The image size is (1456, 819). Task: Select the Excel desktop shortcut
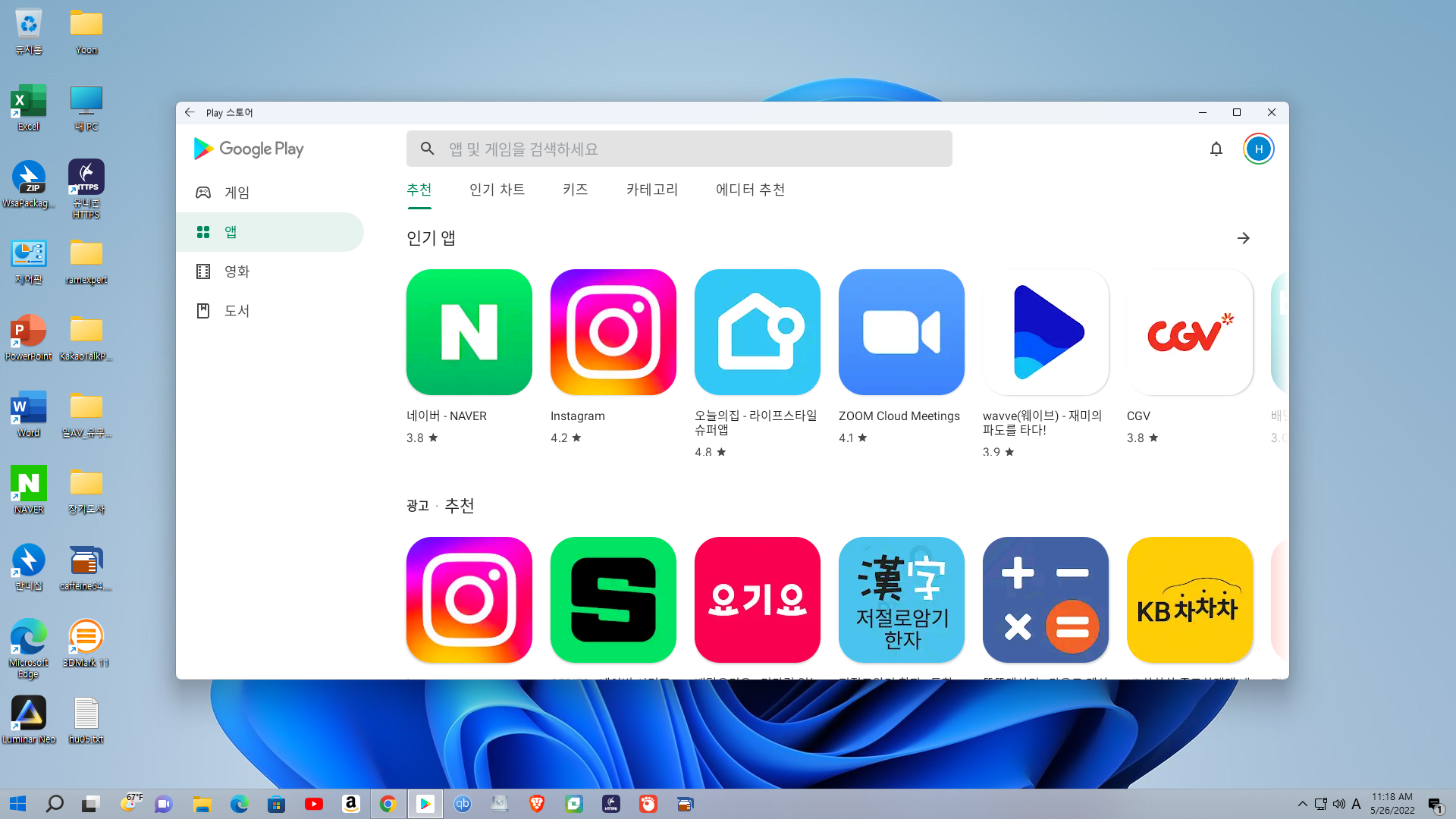click(29, 108)
